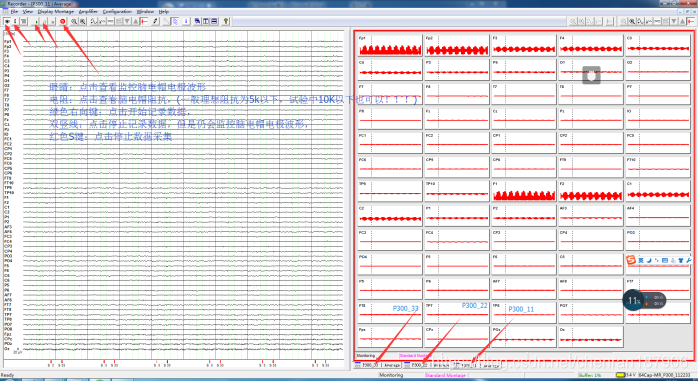
Task: Click the second wave icon in right toolbar
Action: pyautogui.click(x=649, y=21)
